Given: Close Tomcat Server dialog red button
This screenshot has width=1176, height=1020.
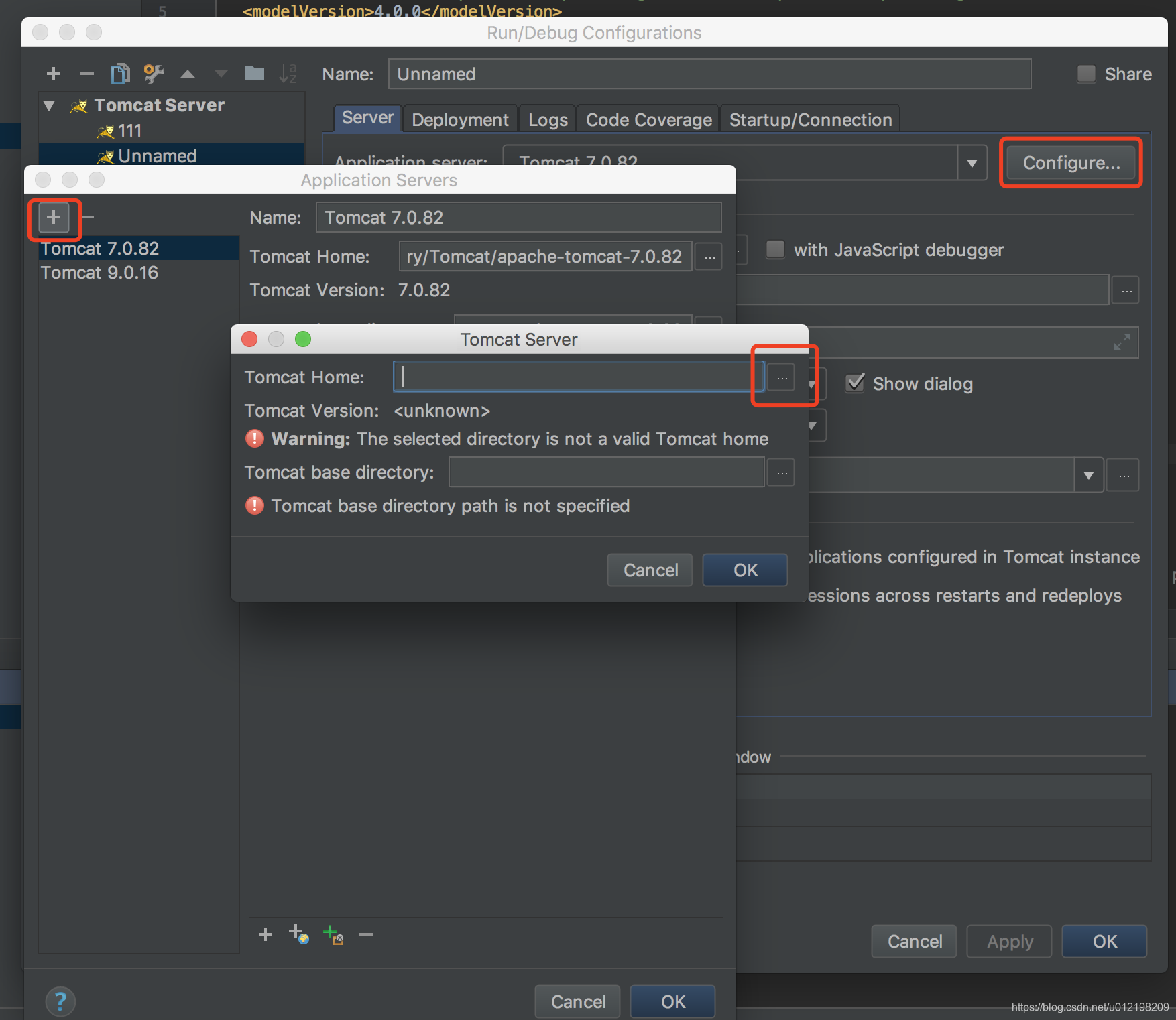Looking at the screenshot, I should 249,339.
